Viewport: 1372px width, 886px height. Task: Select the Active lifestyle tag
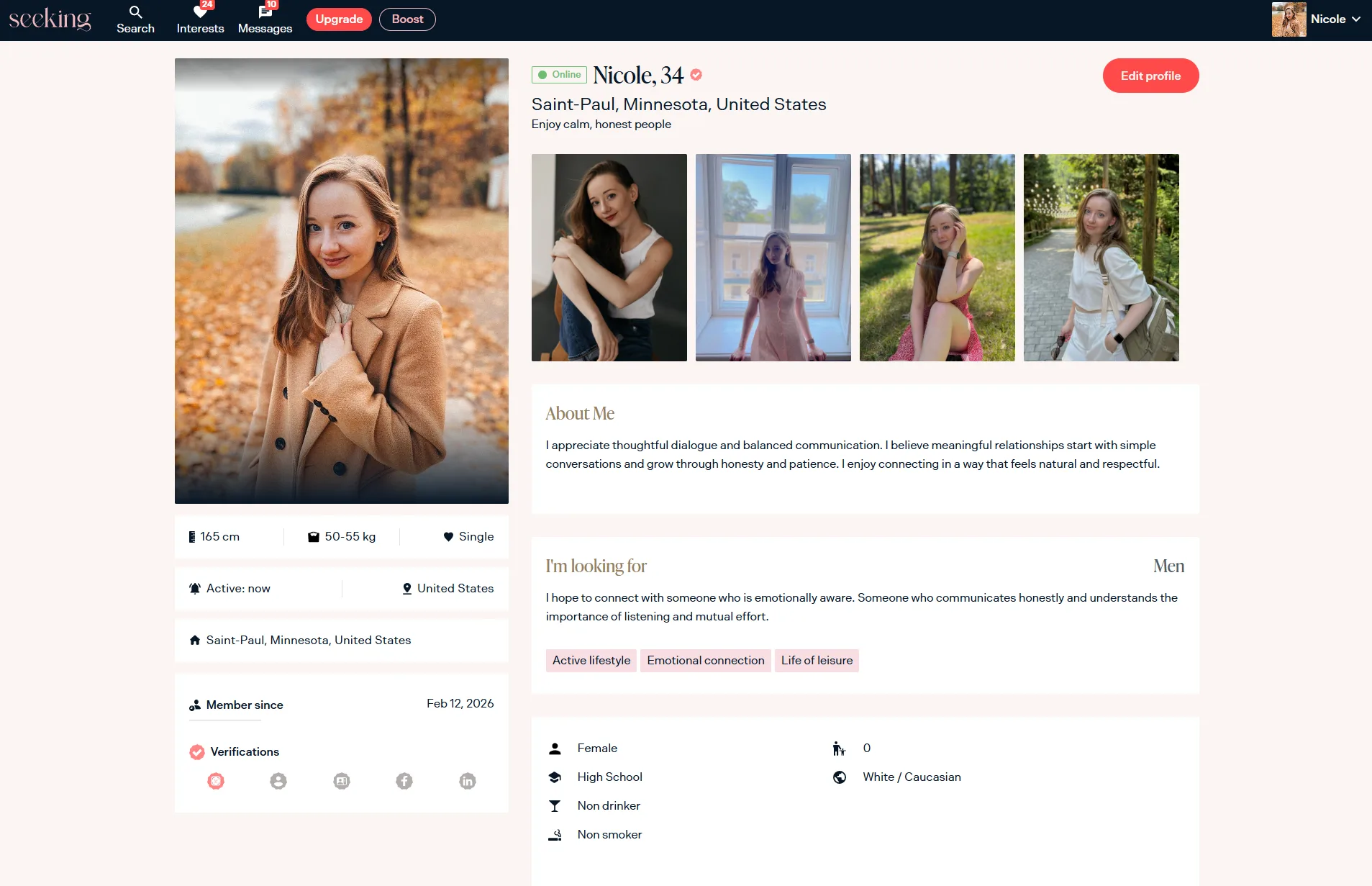[x=591, y=661]
